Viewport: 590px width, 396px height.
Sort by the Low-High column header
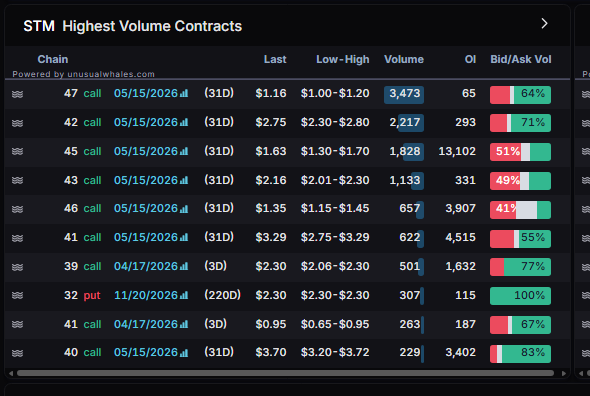tap(342, 59)
